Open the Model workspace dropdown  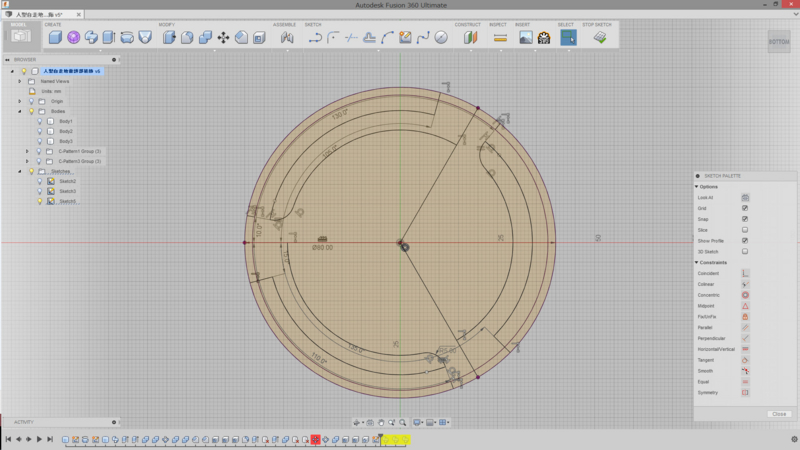pyautogui.click(x=21, y=35)
